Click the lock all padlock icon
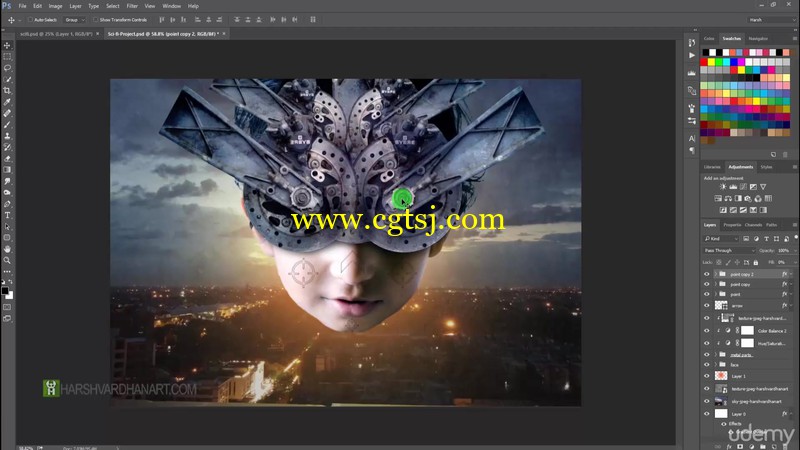 756,262
